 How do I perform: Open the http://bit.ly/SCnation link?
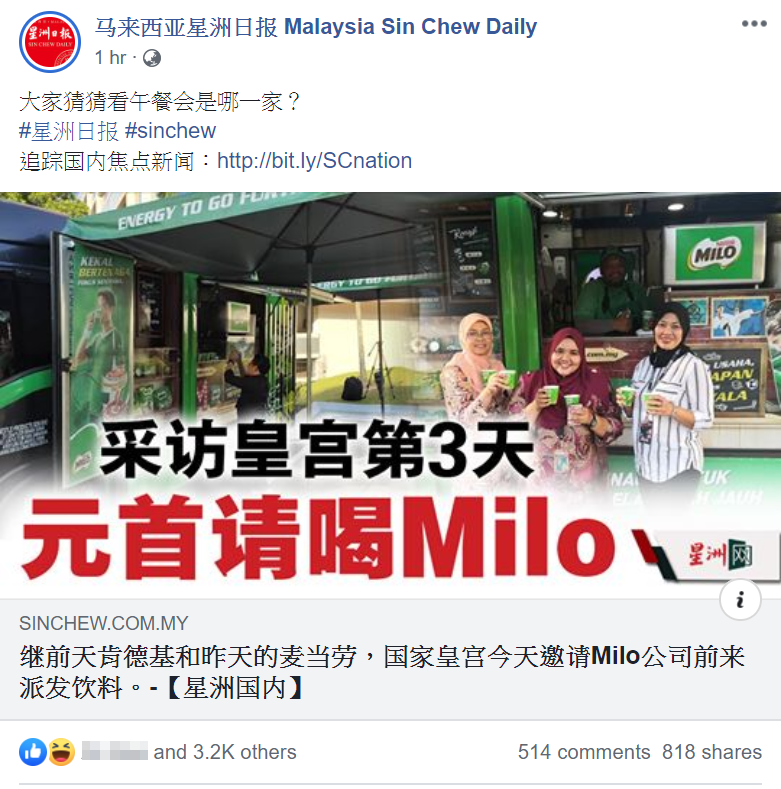(x=315, y=161)
